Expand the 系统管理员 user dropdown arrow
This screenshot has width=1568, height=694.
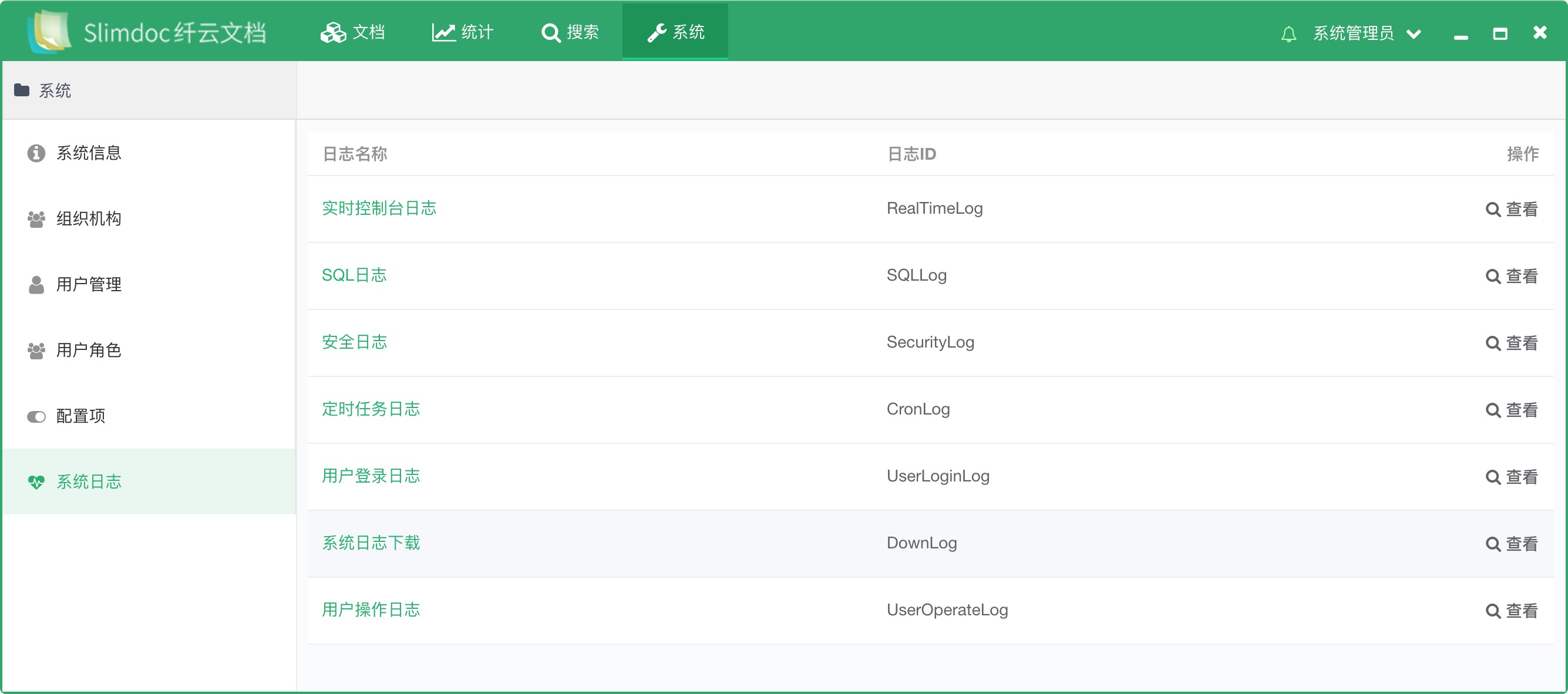pos(1414,34)
